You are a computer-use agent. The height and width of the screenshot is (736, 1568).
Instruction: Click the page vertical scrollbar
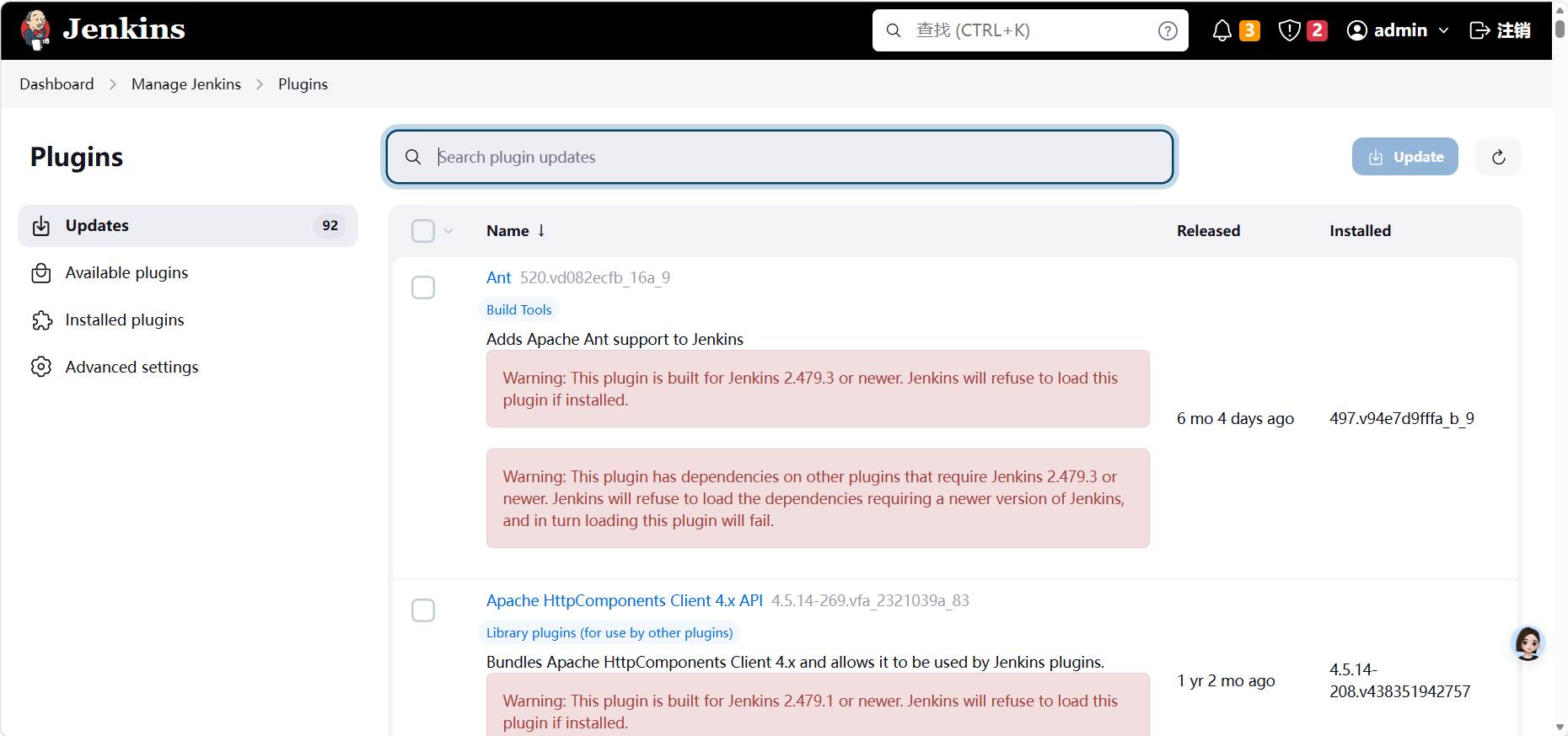pos(1560,30)
